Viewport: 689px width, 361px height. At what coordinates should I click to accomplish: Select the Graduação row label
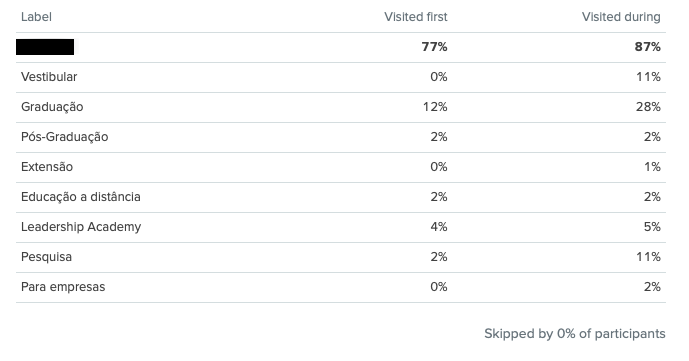point(52,107)
